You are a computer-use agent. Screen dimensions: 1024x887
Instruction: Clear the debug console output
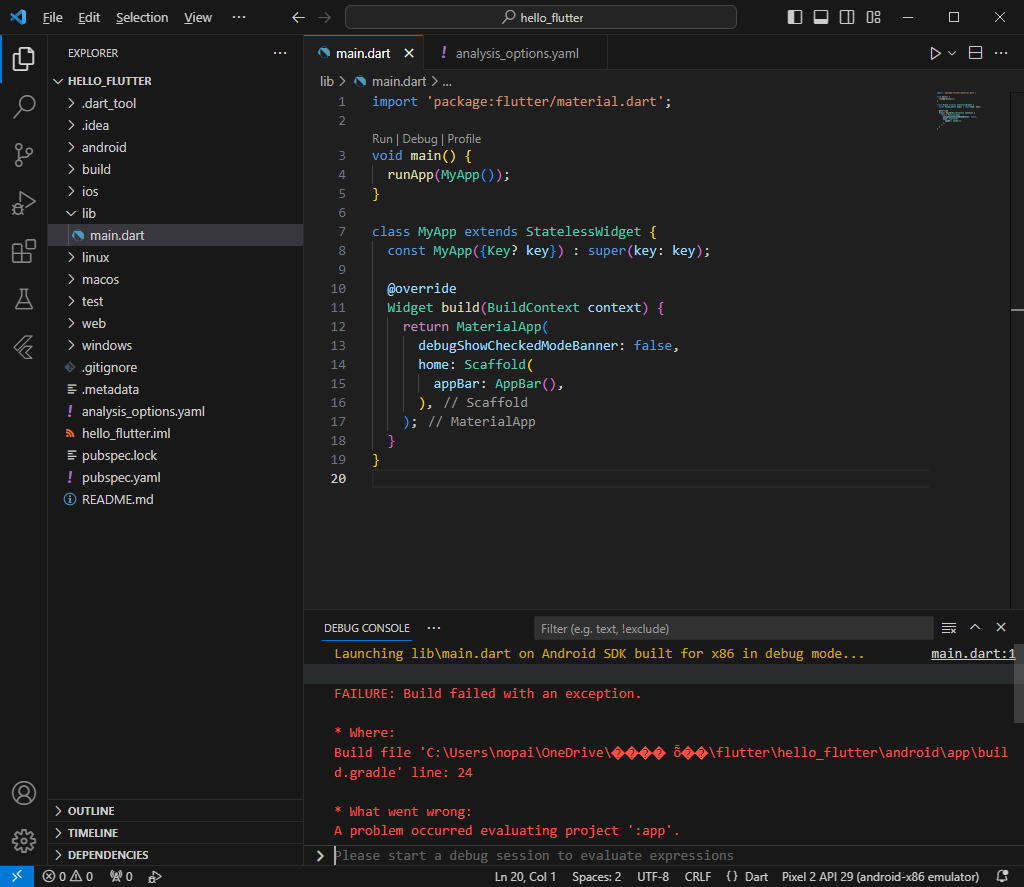click(949, 628)
